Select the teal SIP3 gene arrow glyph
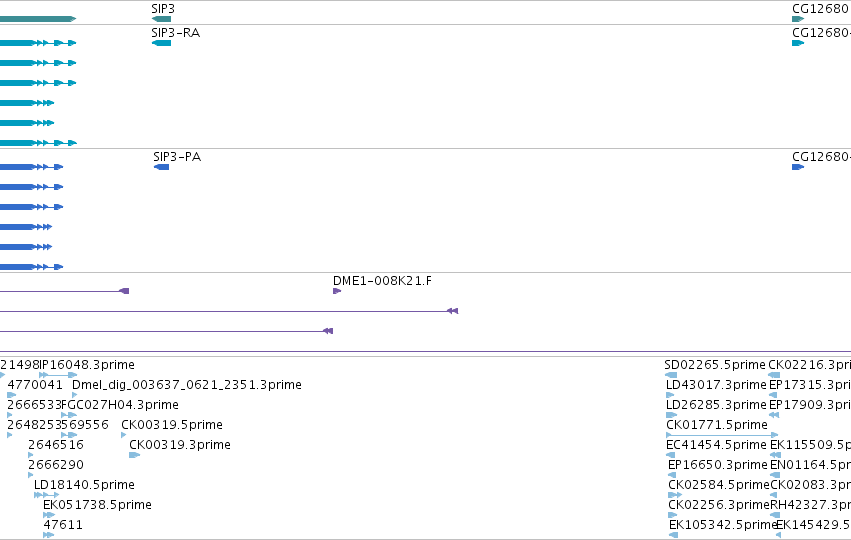Screen dimensions: 851x540 (161, 19)
